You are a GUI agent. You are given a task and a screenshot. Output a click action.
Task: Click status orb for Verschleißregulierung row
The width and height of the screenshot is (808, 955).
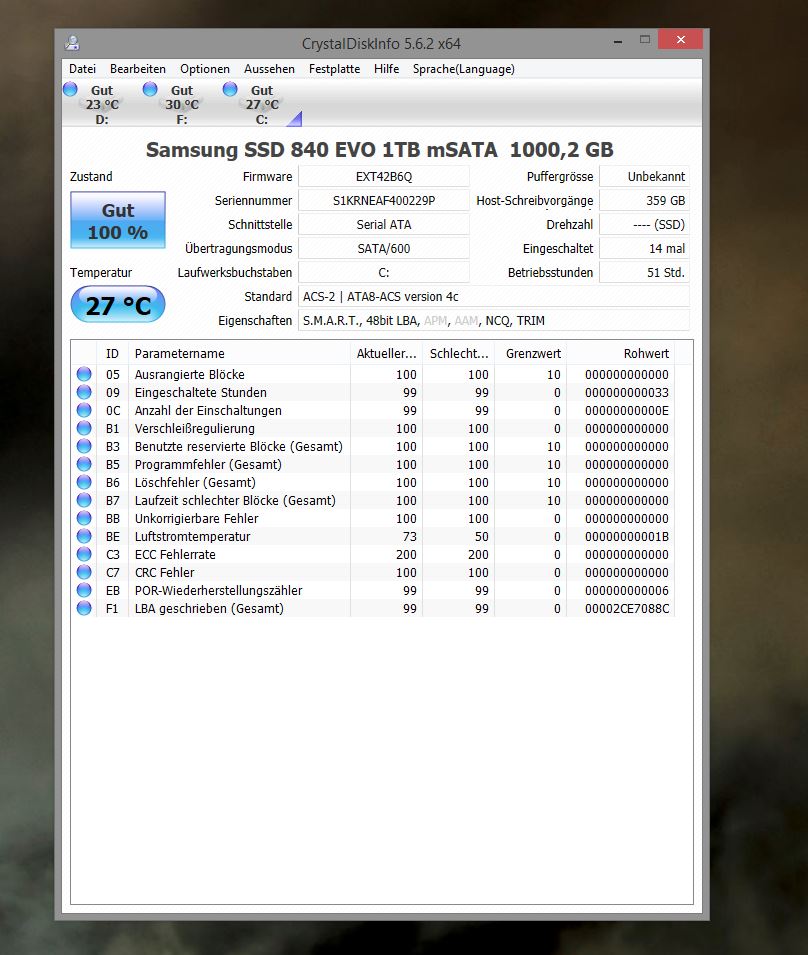(84, 428)
